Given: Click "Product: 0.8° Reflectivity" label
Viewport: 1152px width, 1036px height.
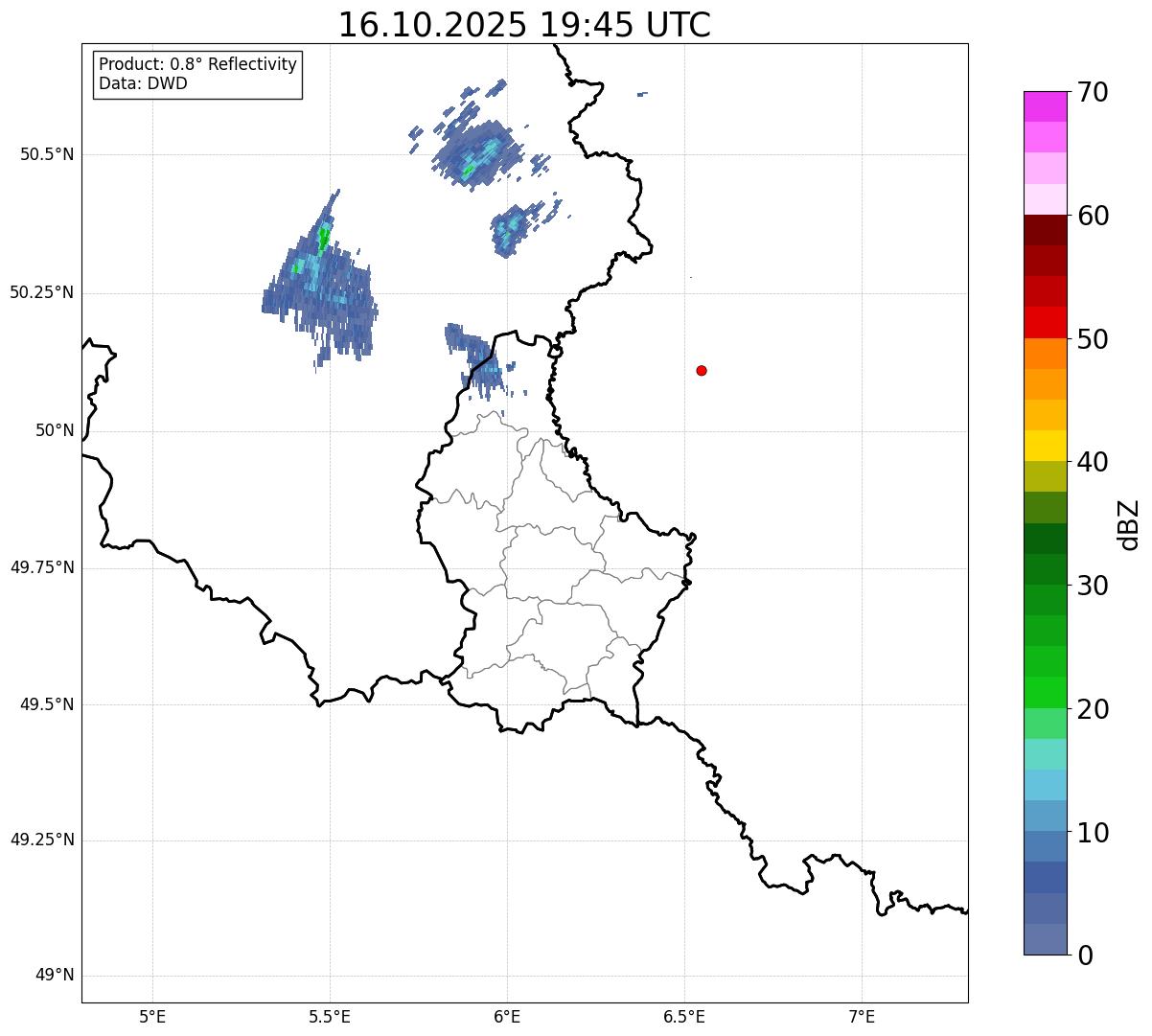Looking at the screenshot, I should [197, 64].
